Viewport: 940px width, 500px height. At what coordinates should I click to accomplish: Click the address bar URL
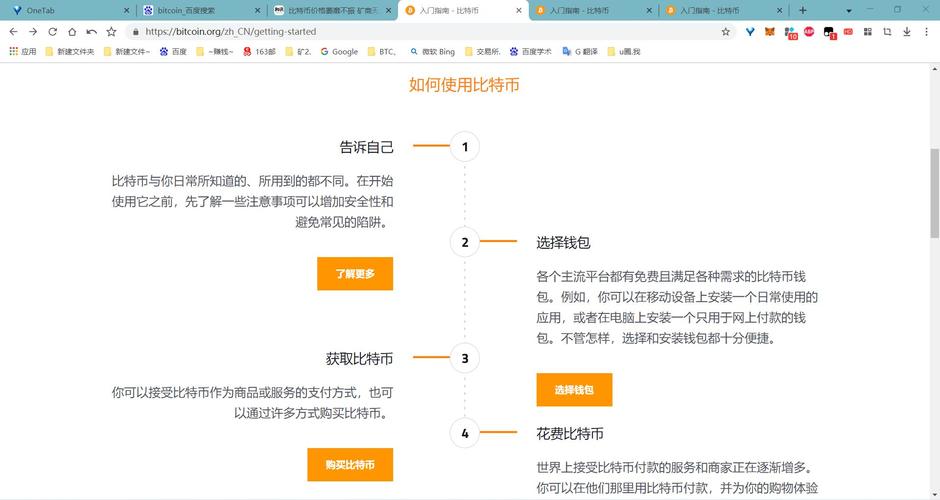click(231, 32)
